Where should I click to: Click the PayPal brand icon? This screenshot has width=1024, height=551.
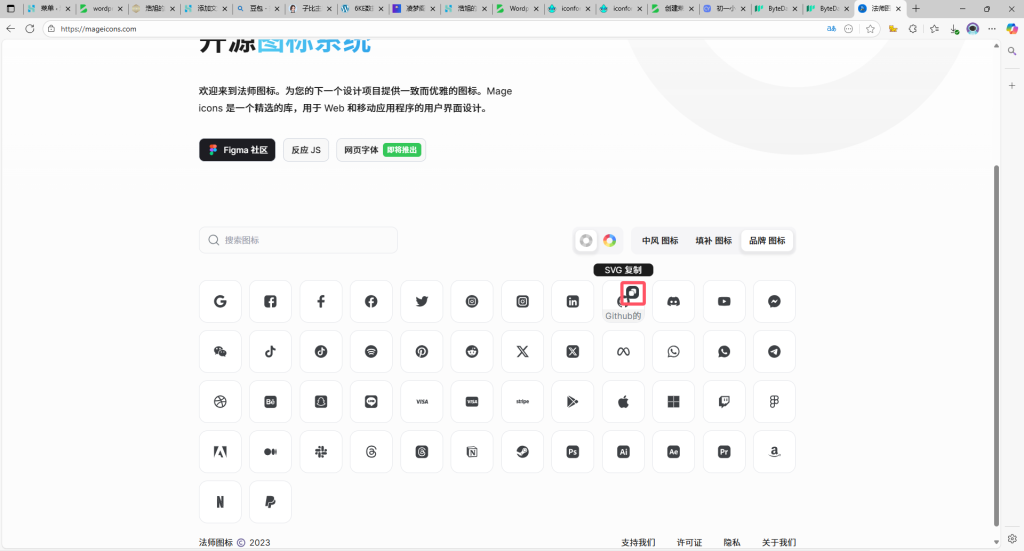point(270,502)
